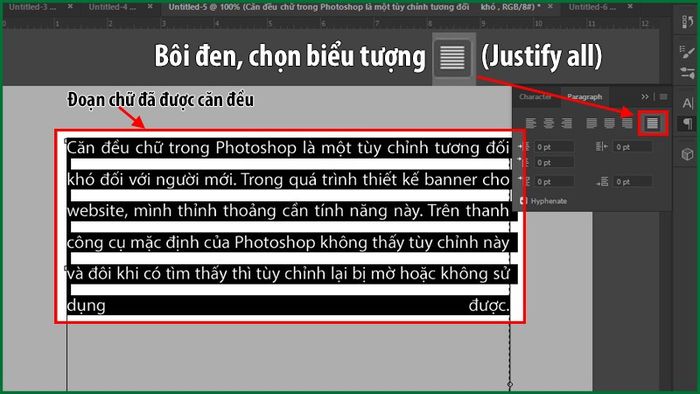The height and width of the screenshot is (394, 700).
Task: Switch to the Character tab
Action: click(536, 96)
